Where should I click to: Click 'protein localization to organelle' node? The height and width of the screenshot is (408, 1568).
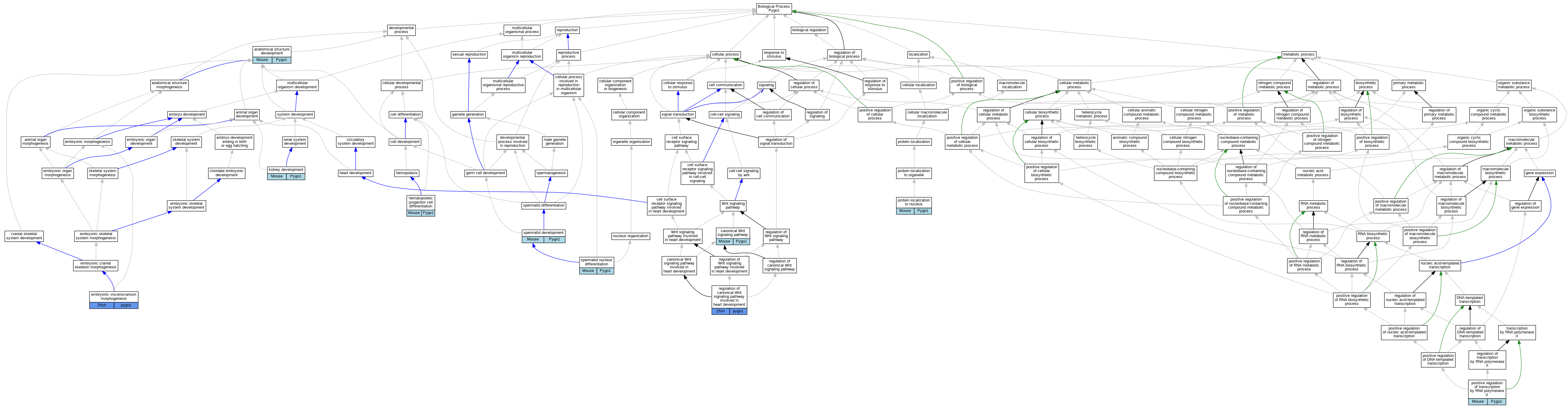[x=914, y=173]
